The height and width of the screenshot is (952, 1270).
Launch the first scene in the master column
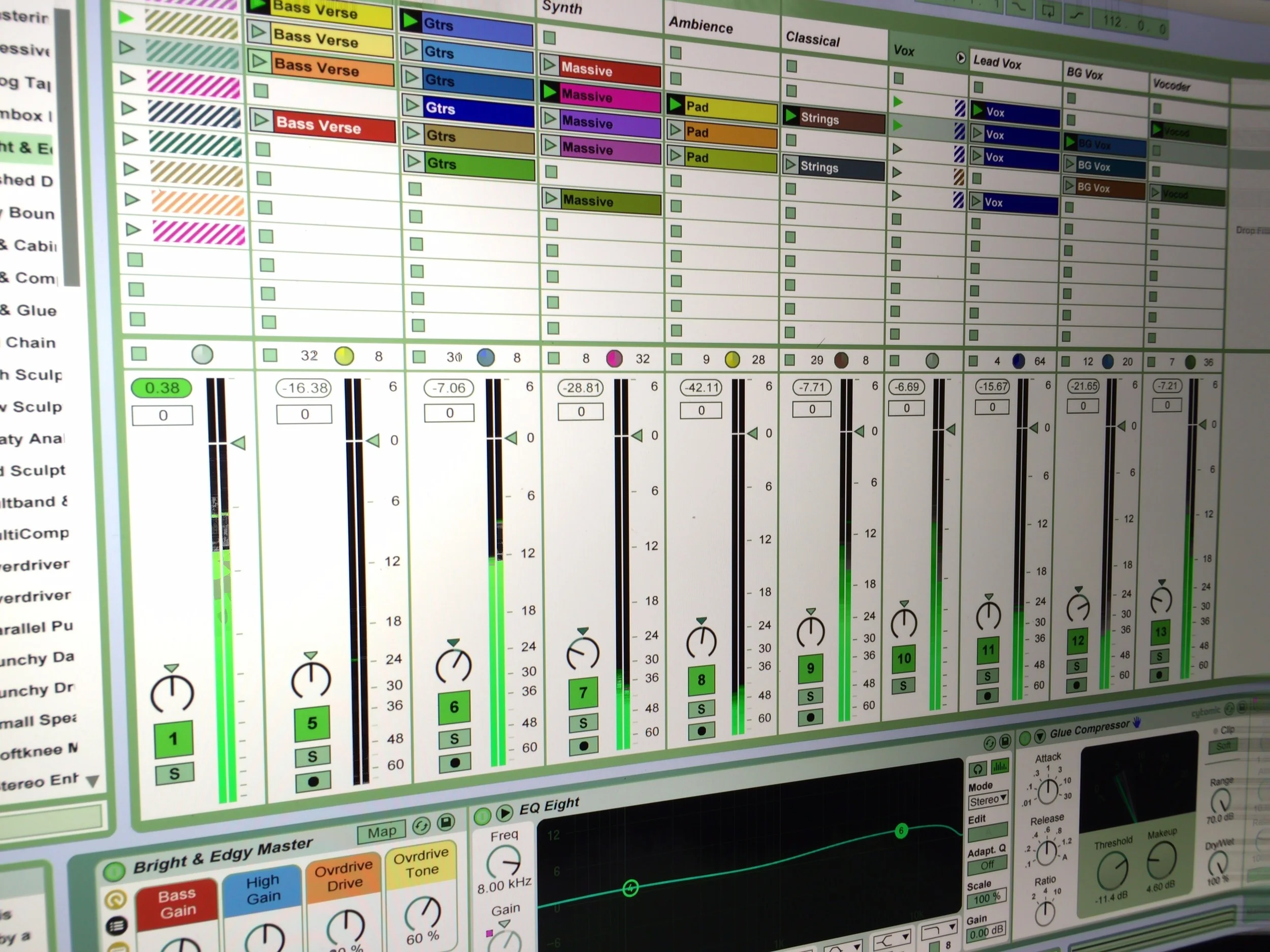click(126, 17)
